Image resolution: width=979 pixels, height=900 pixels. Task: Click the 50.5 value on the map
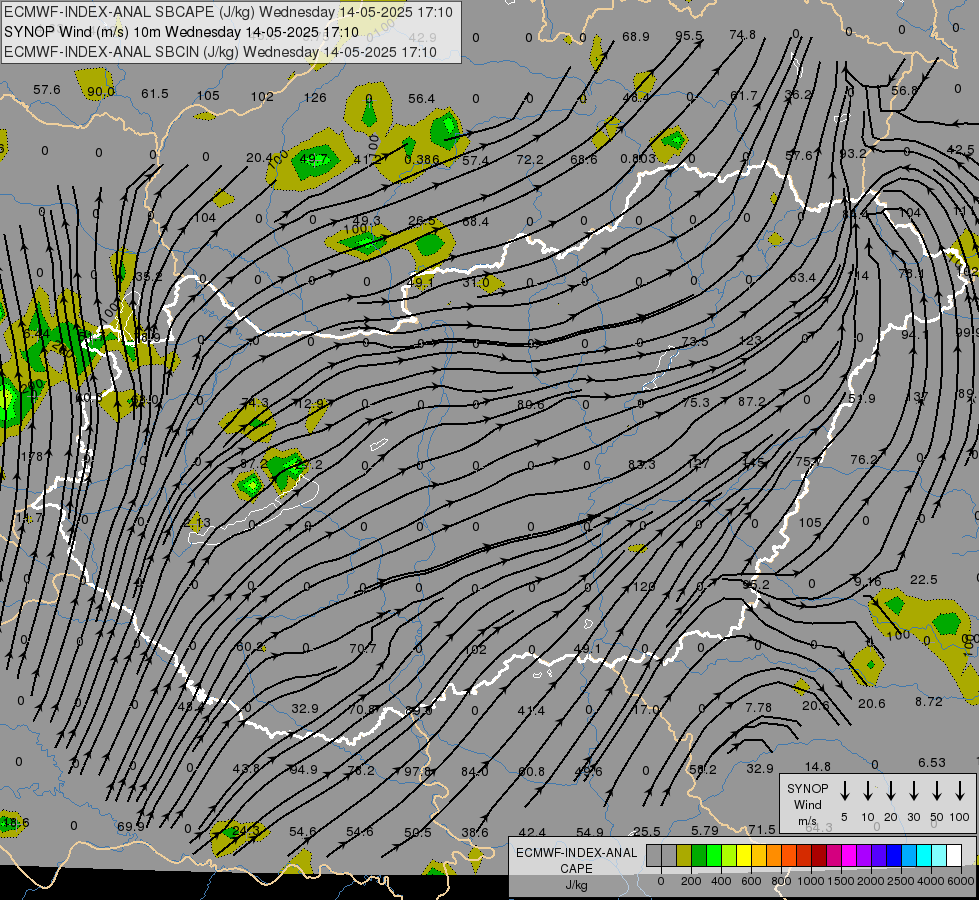point(418,833)
